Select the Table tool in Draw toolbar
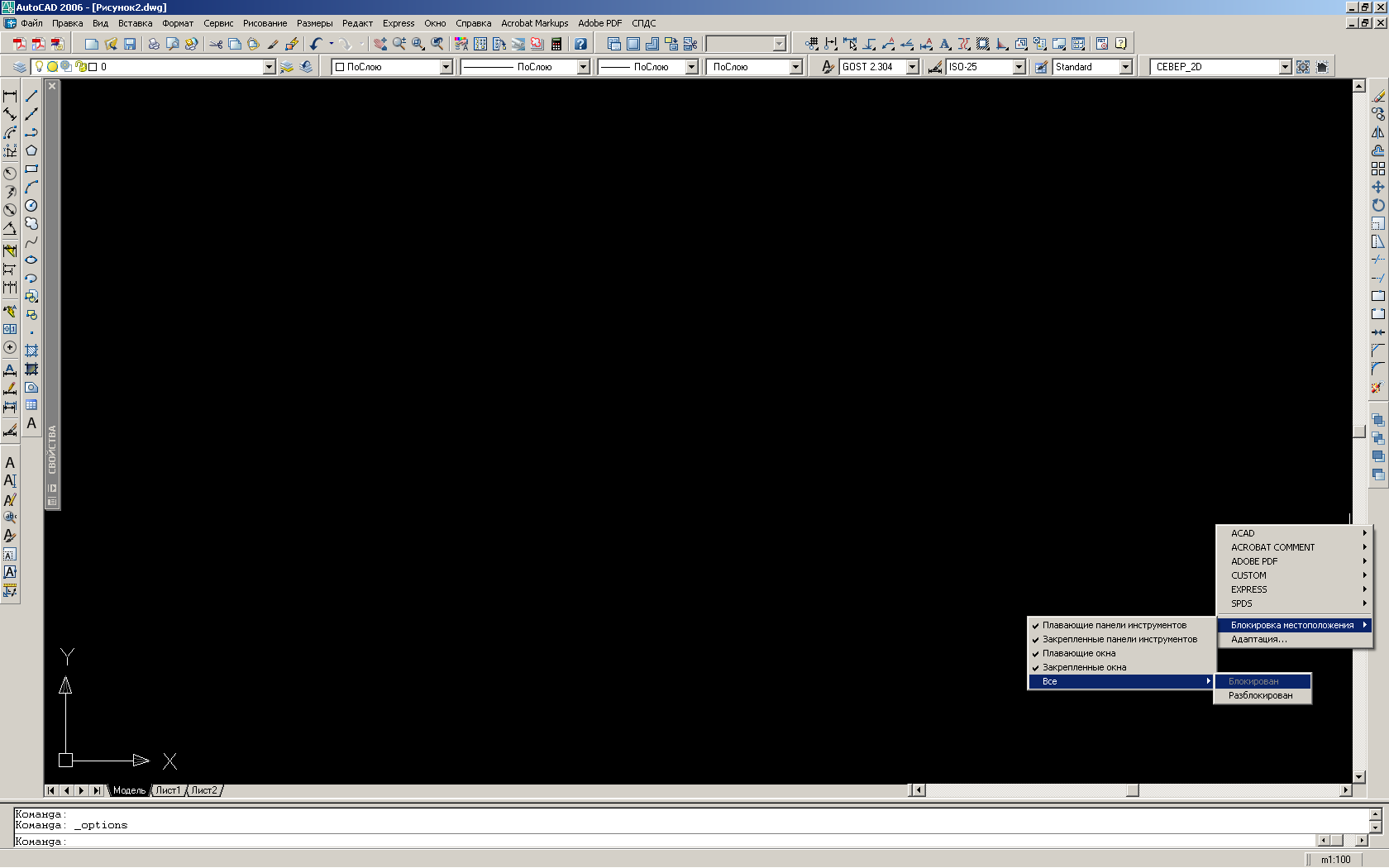Viewport: 1389px width, 868px height. click(x=31, y=405)
